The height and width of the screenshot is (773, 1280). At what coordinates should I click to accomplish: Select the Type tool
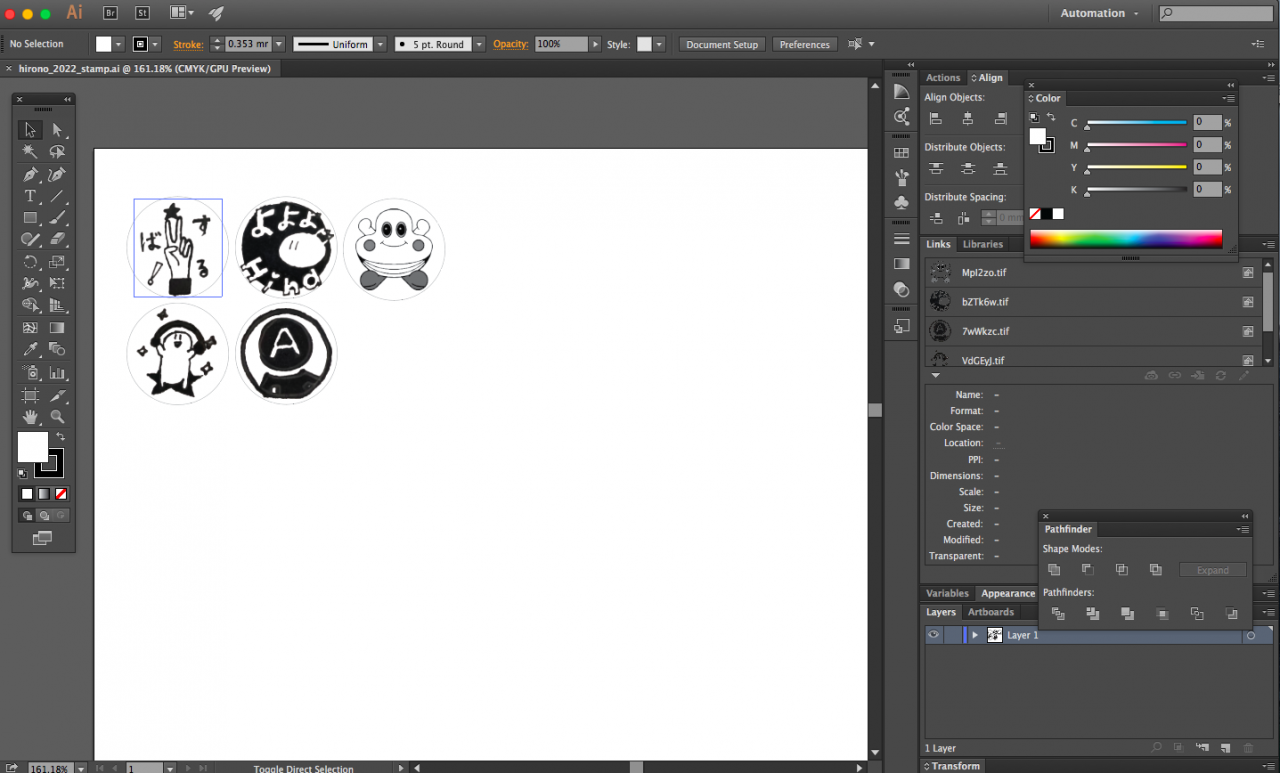pos(30,196)
